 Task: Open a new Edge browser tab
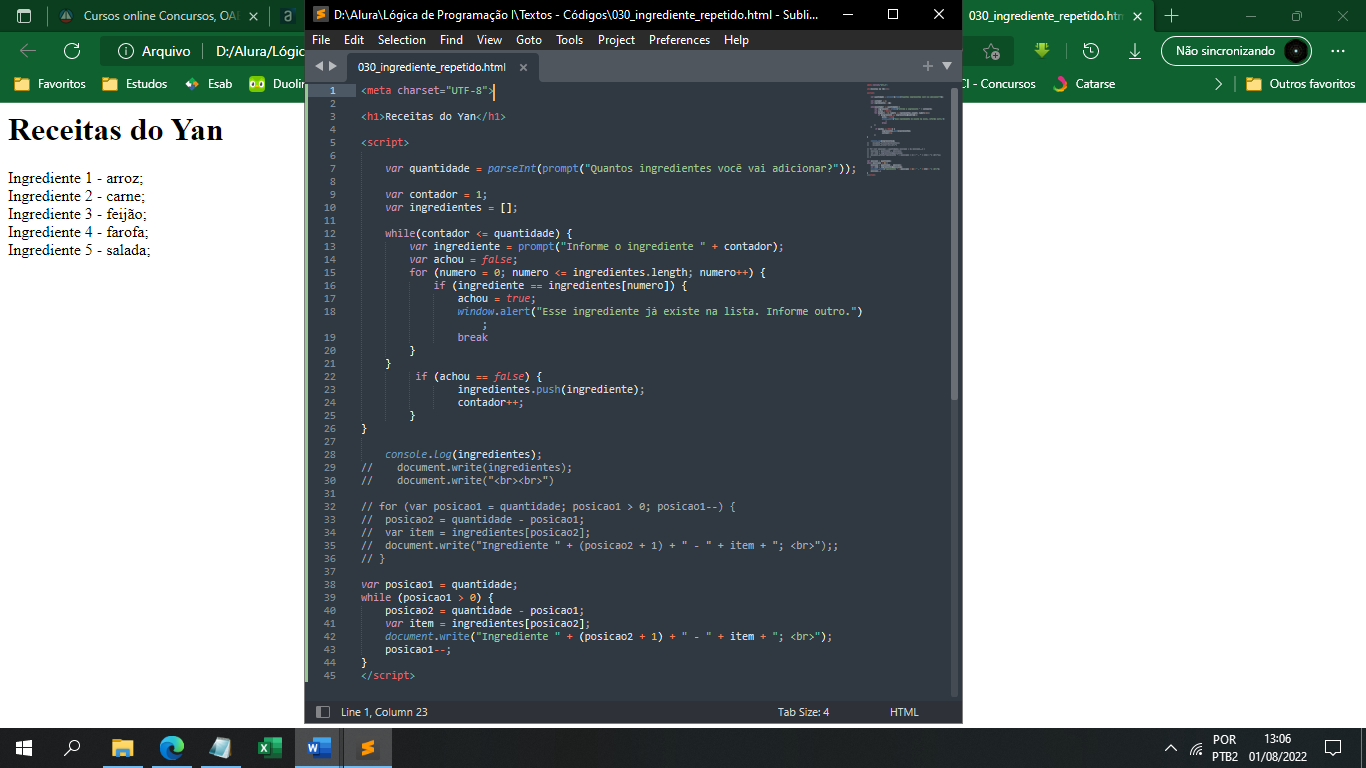[x=1172, y=16]
